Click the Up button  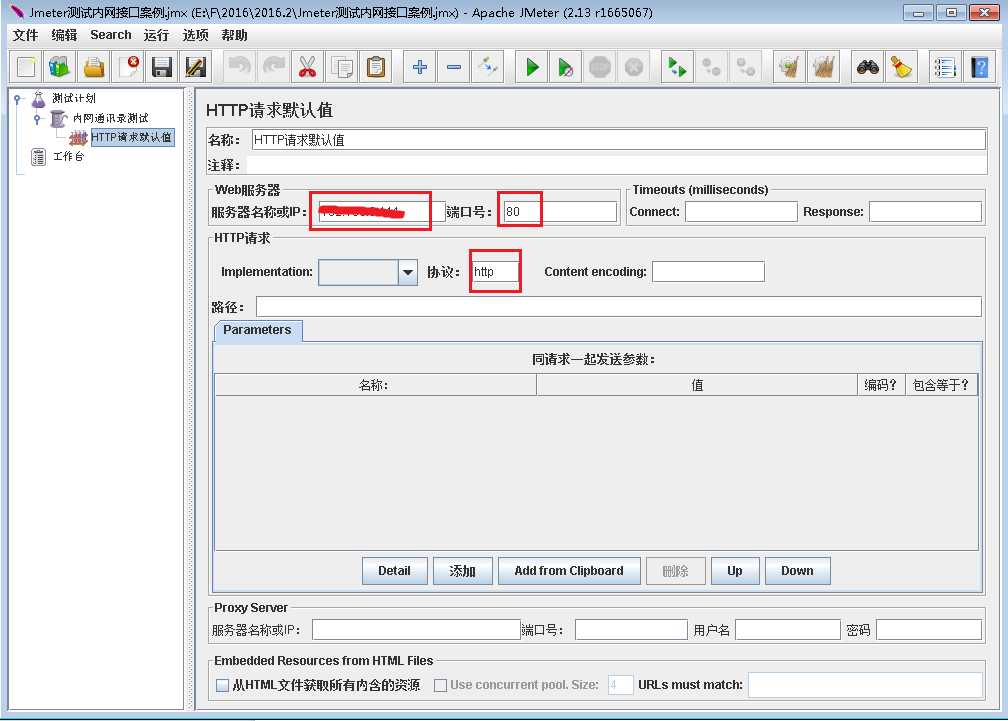click(735, 571)
